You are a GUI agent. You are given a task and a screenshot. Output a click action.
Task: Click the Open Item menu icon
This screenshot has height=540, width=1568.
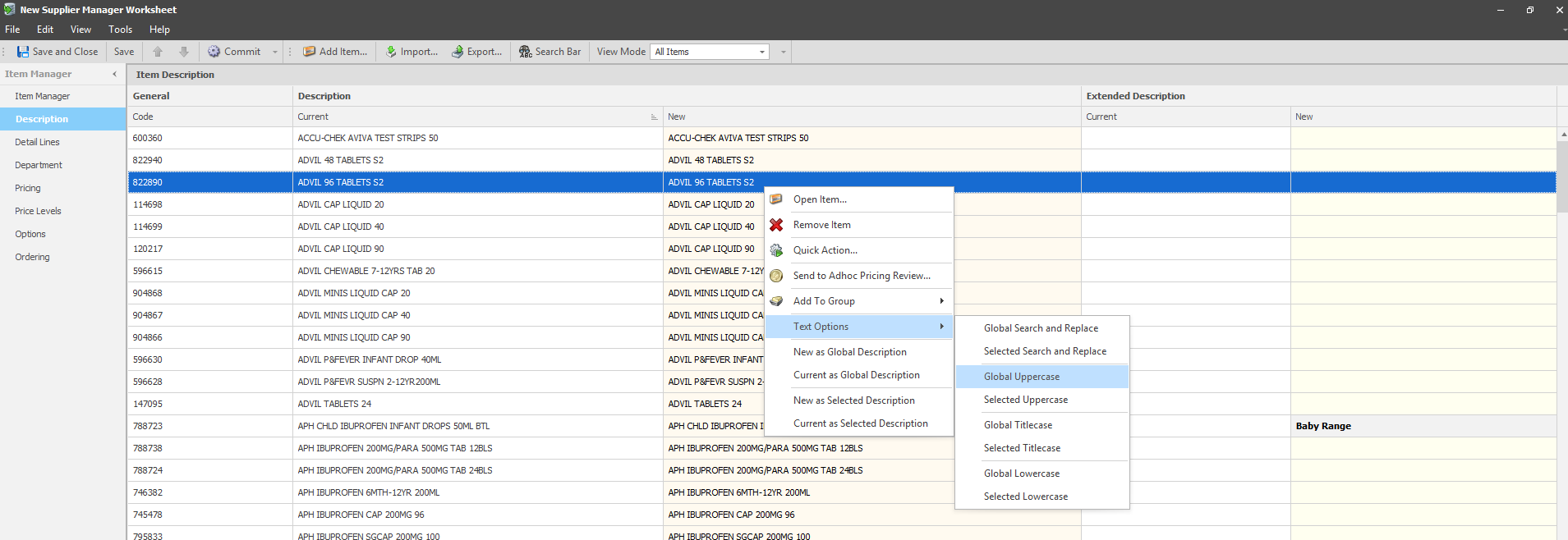click(x=776, y=199)
